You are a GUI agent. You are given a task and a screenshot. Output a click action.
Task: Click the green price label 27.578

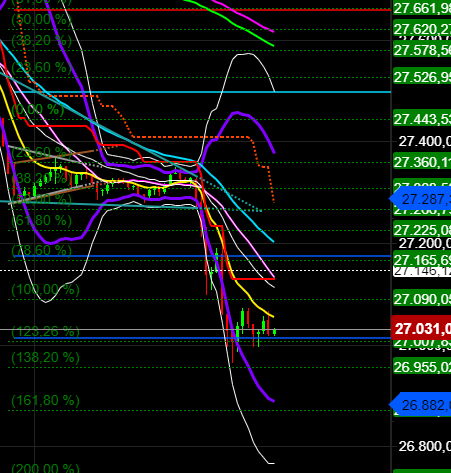422,50
